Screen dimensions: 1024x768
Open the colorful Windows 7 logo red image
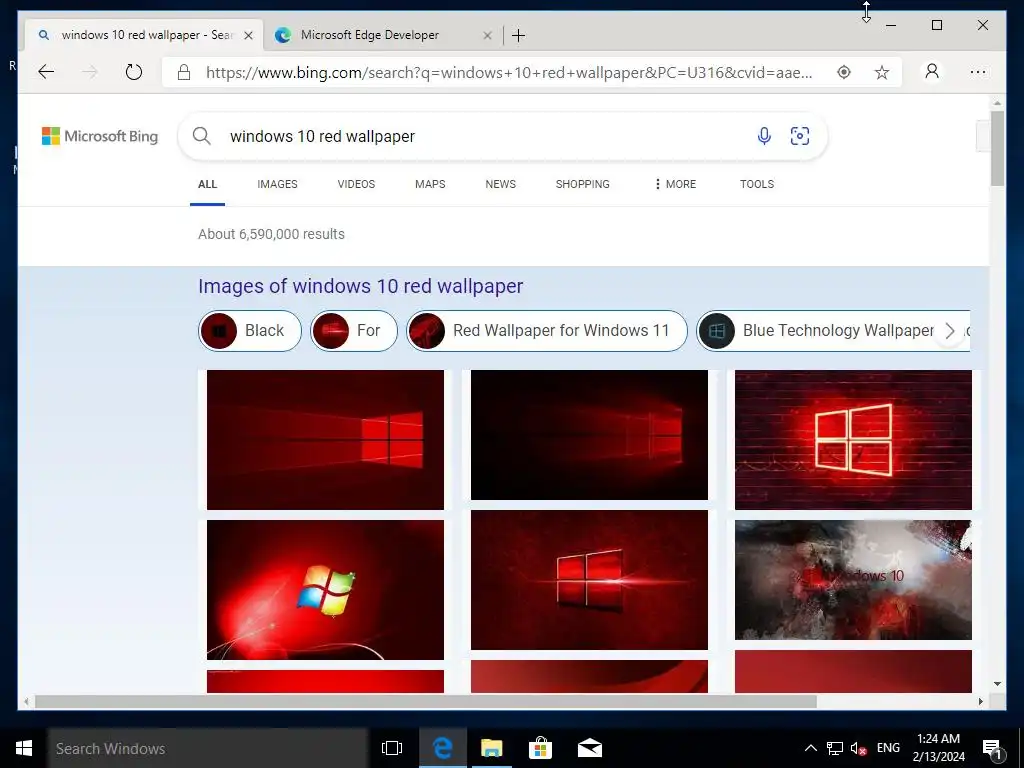325,590
